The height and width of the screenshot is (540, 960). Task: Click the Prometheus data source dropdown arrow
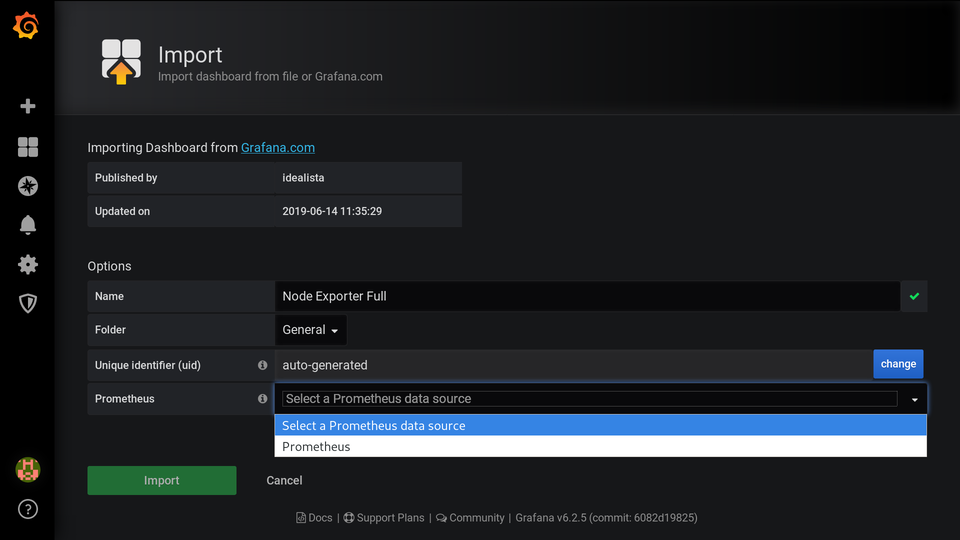[914, 399]
